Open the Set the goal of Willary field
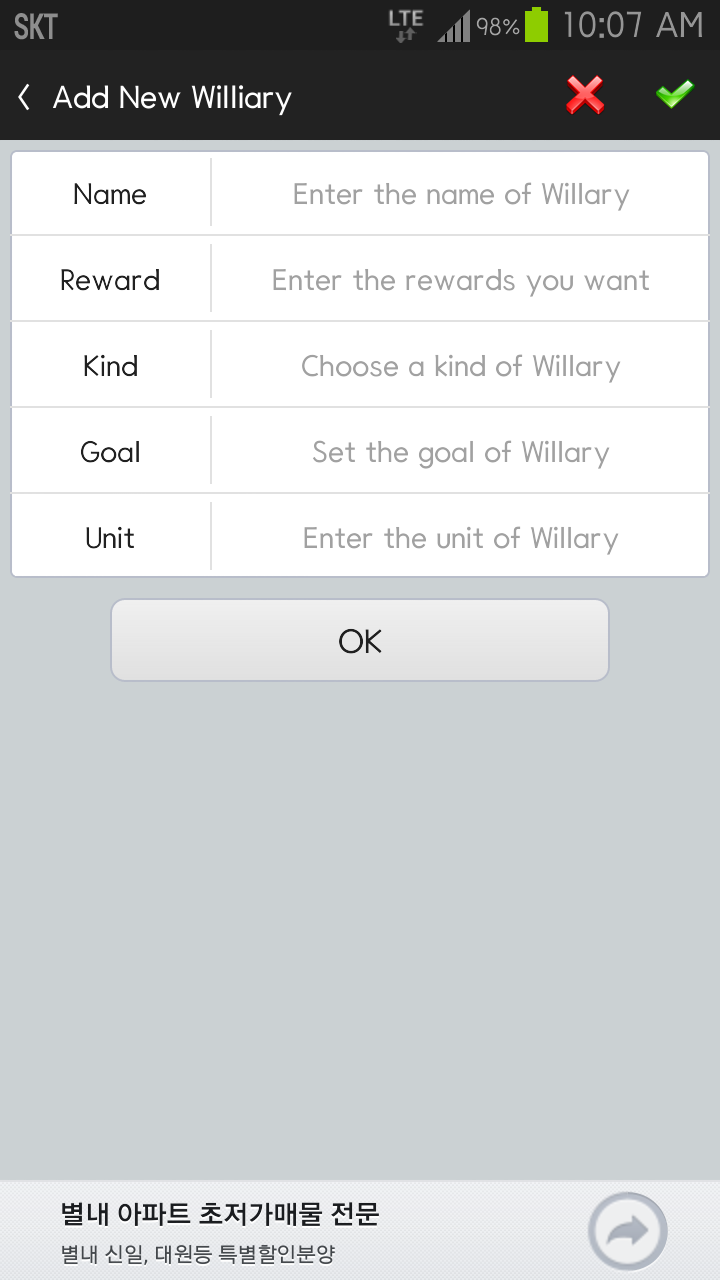 tap(460, 452)
